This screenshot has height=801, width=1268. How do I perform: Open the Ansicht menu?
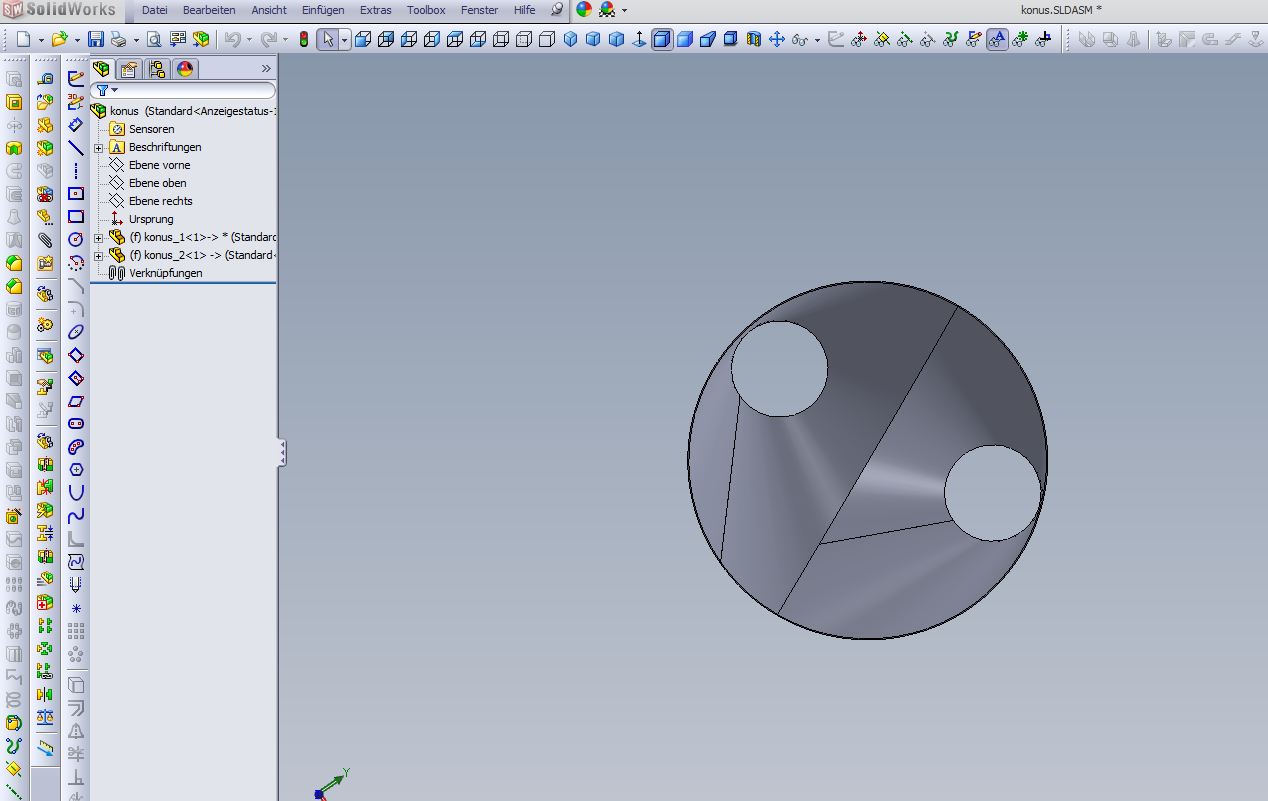tap(269, 10)
